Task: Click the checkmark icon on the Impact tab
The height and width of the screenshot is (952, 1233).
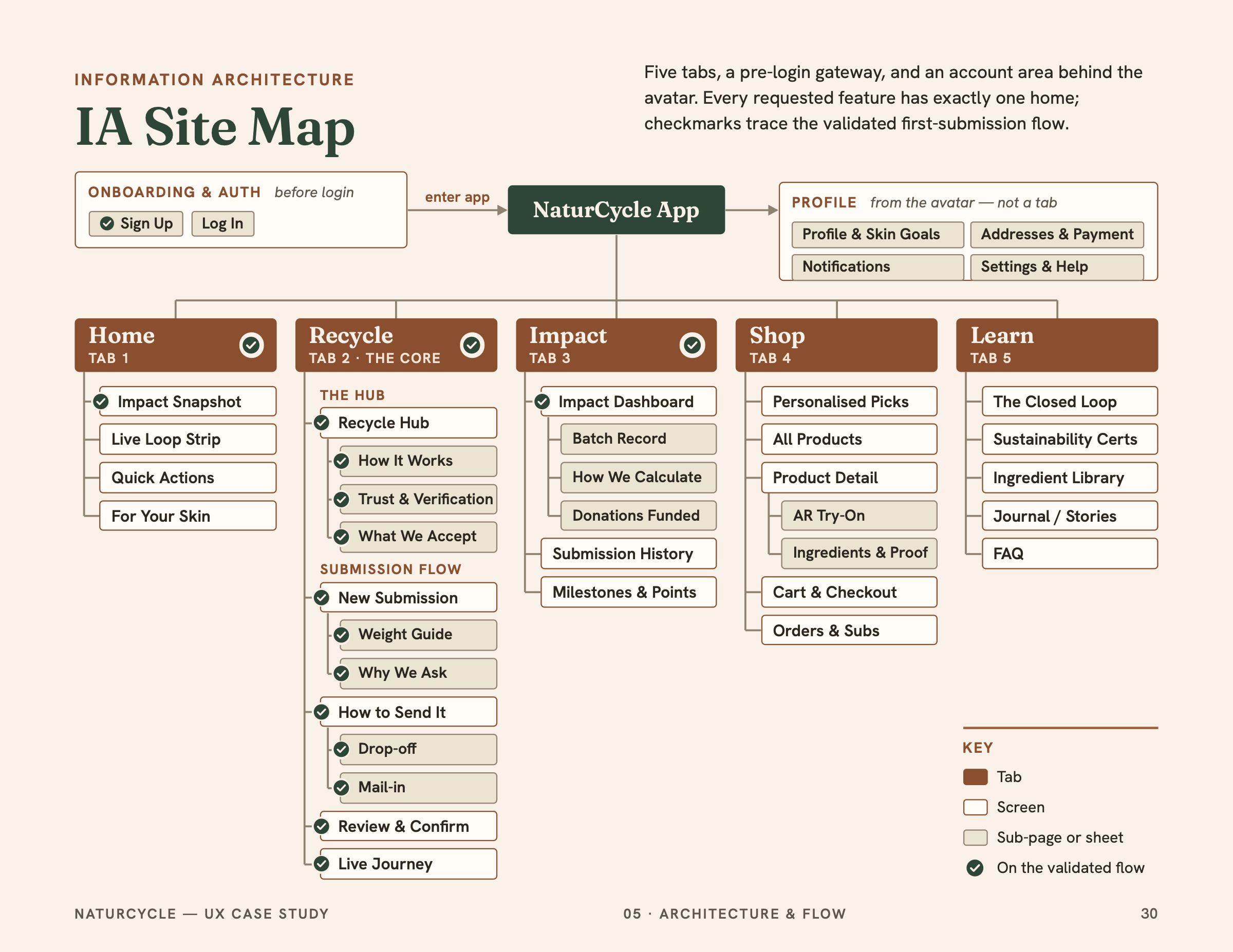Action: [692, 345]
